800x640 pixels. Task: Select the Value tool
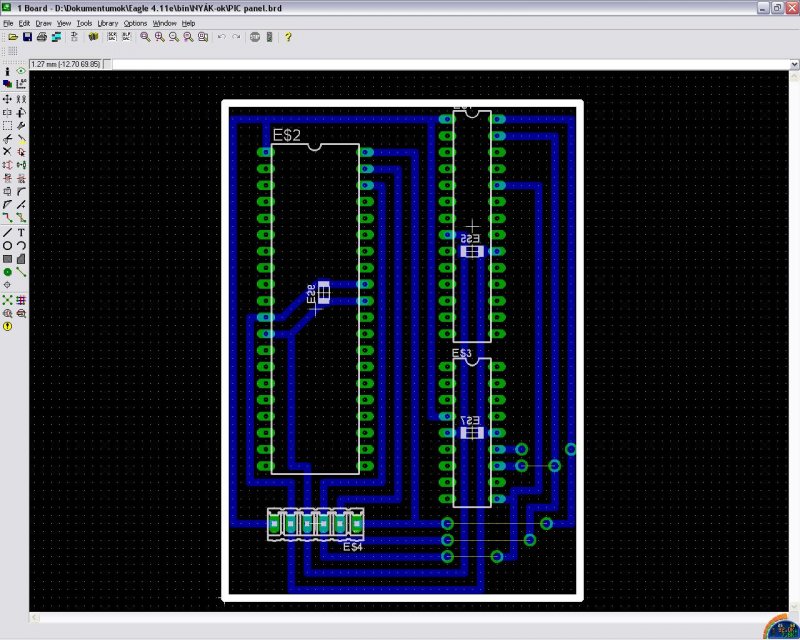[x=21, y=178]
